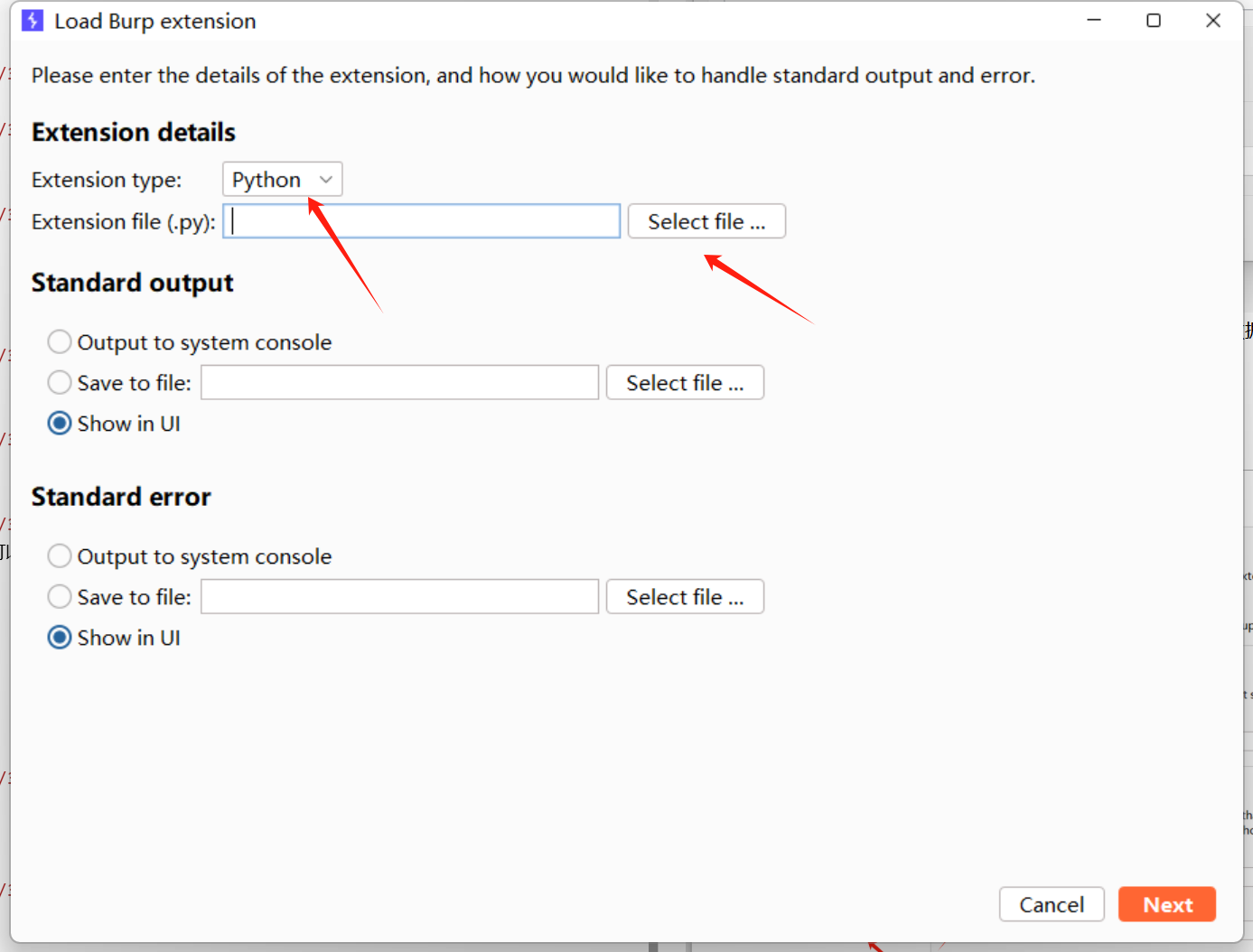Select Standard output 'Output to system console'
The image size is (1253, 952).
point(60,342)
